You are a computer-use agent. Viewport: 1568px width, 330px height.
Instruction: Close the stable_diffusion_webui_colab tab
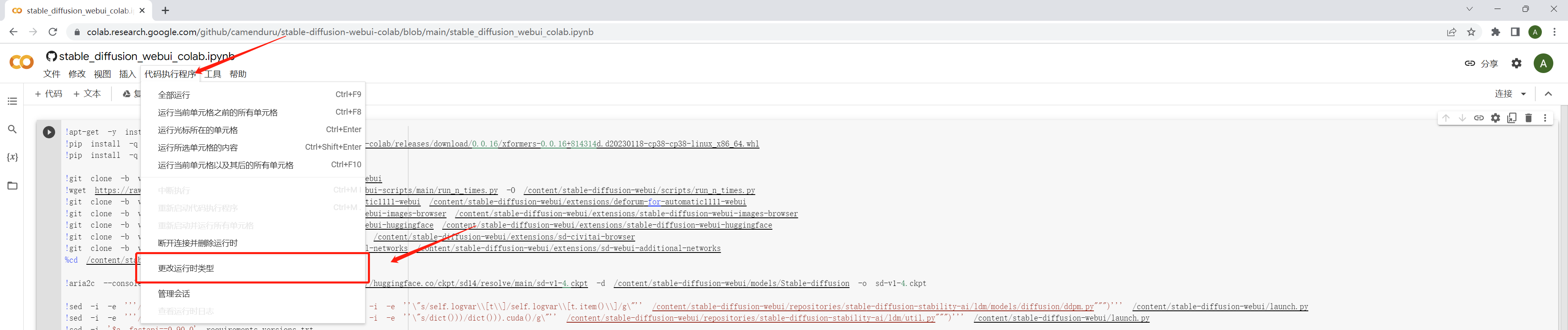142,10
